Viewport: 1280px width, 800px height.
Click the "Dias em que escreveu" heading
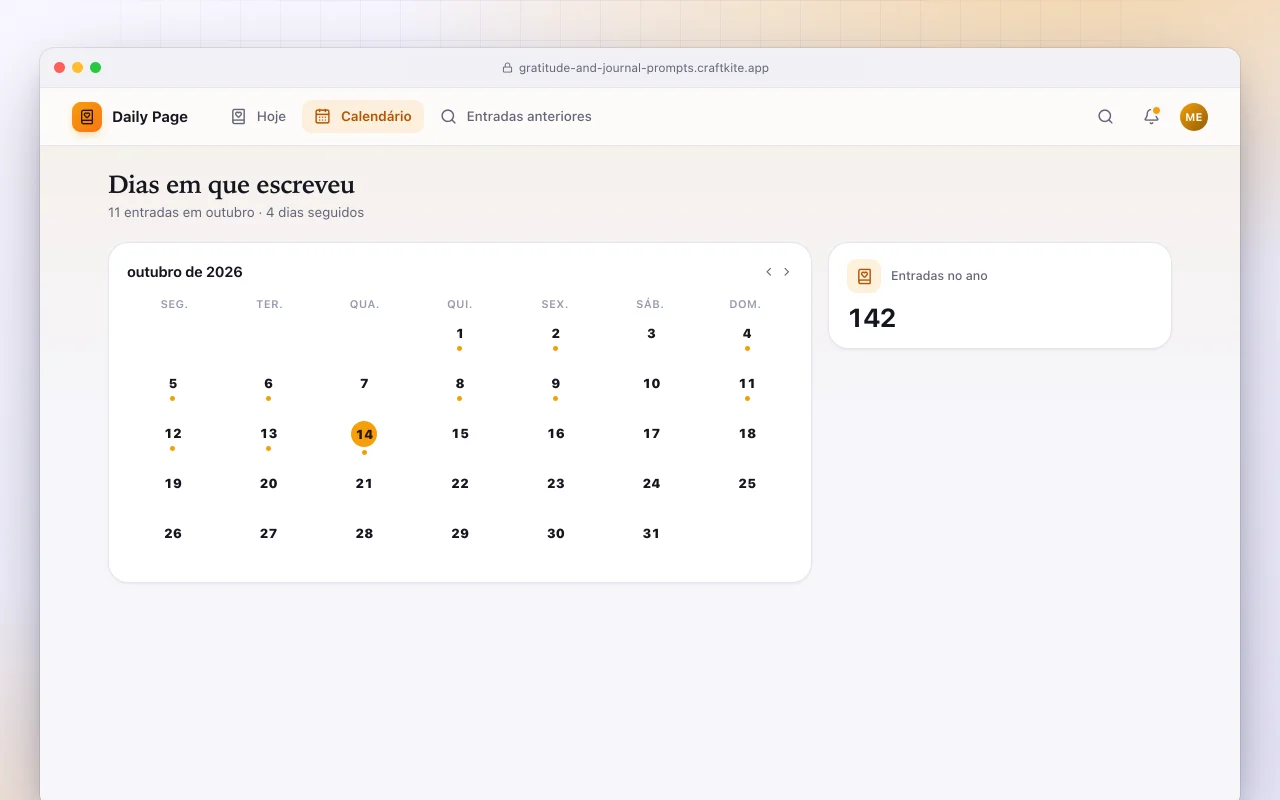231,185
